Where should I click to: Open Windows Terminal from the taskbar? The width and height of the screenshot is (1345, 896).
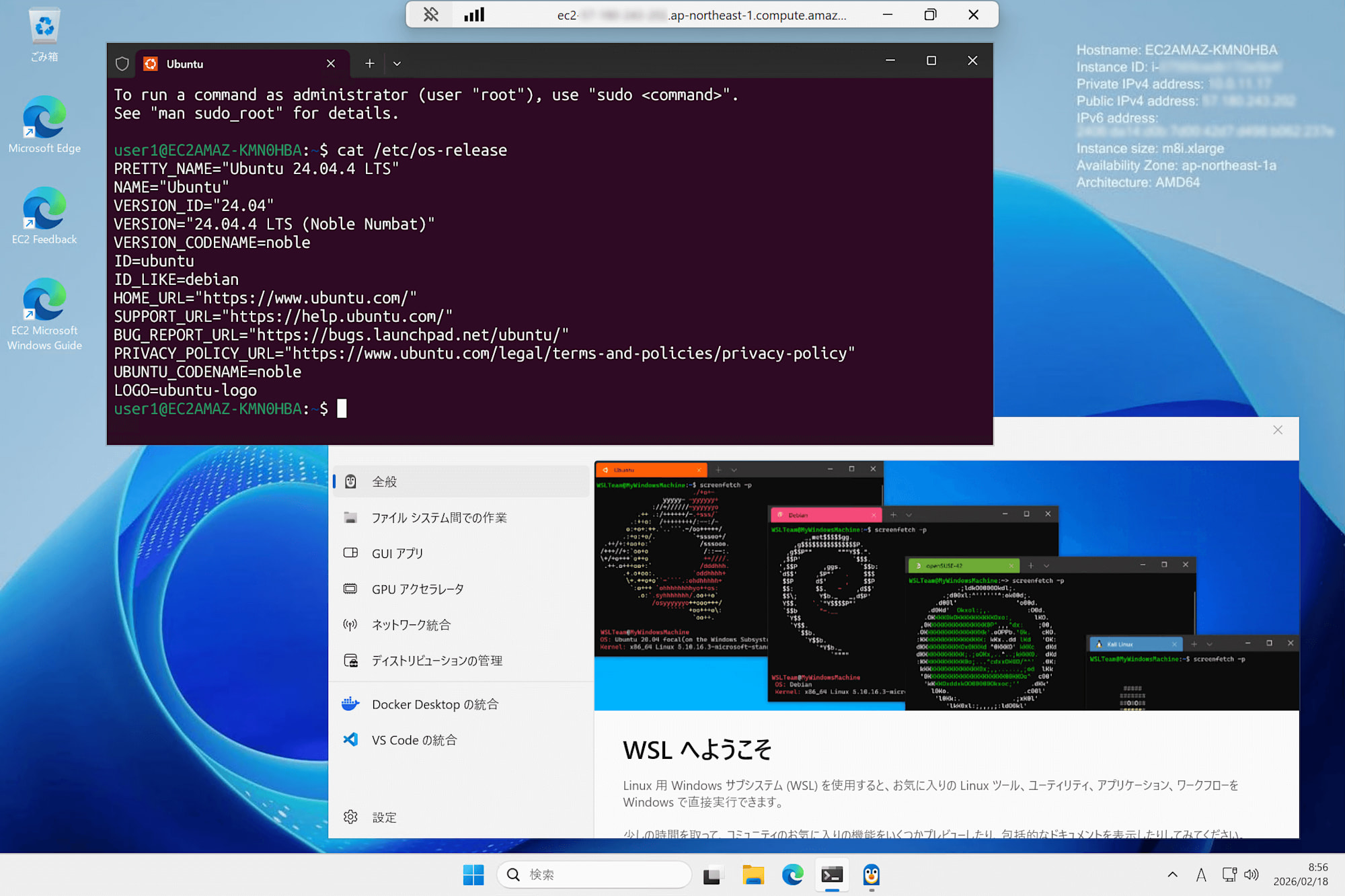tap(832, 874)
